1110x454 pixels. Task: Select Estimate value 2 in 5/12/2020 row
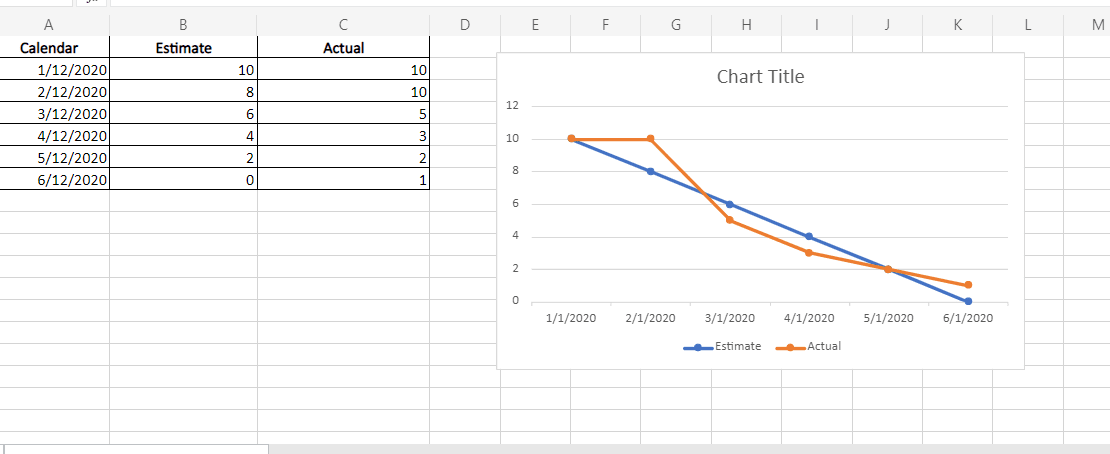[x=183, y=157]
